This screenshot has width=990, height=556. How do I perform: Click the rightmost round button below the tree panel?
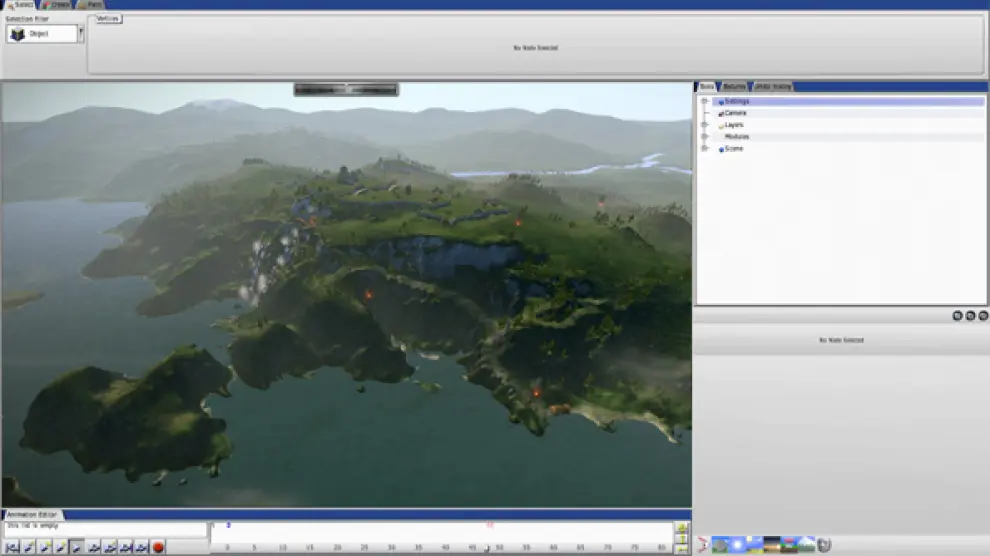pos(982,316)
